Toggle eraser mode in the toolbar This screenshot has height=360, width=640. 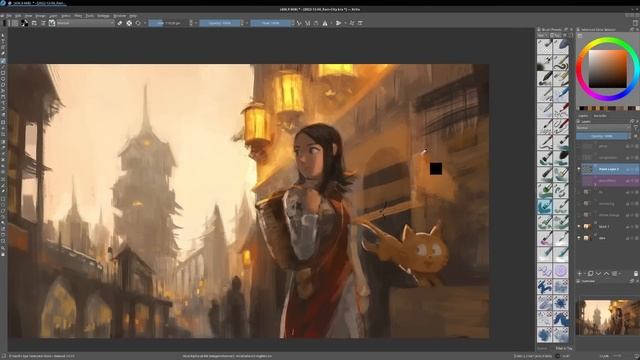click(x=120, y=23)
